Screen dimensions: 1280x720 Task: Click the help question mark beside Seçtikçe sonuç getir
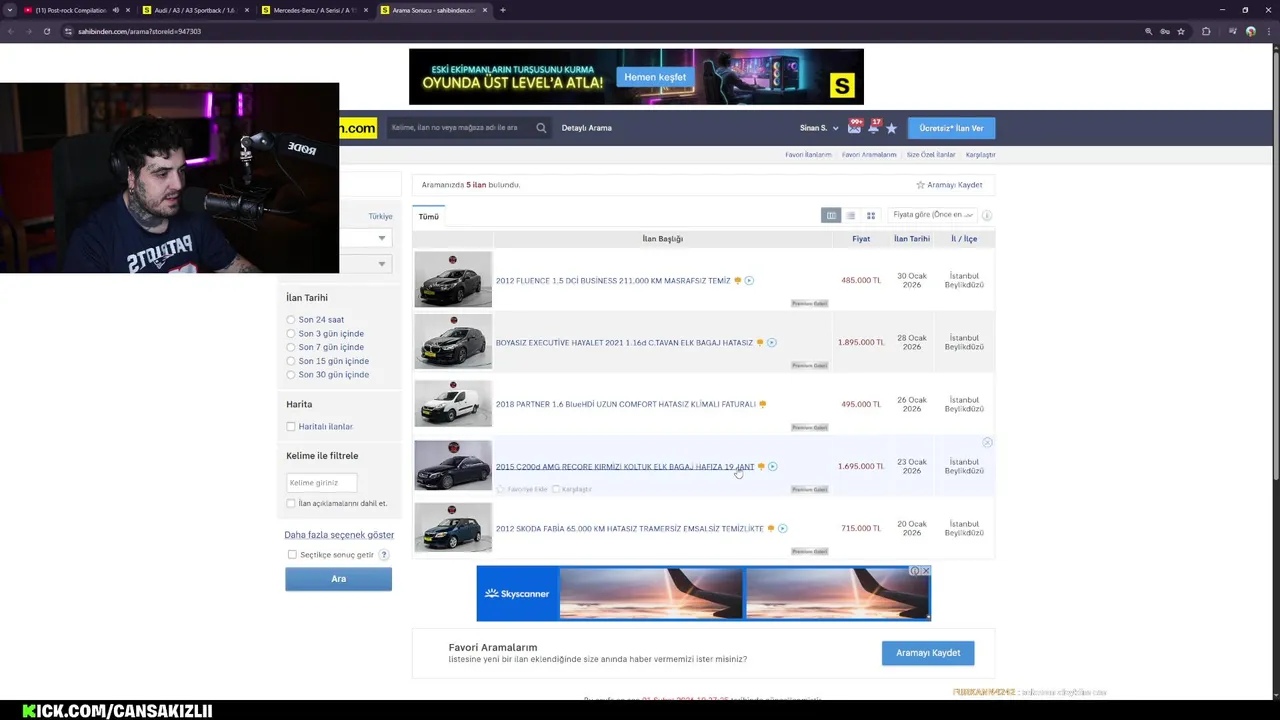click(x=384, y=555)
